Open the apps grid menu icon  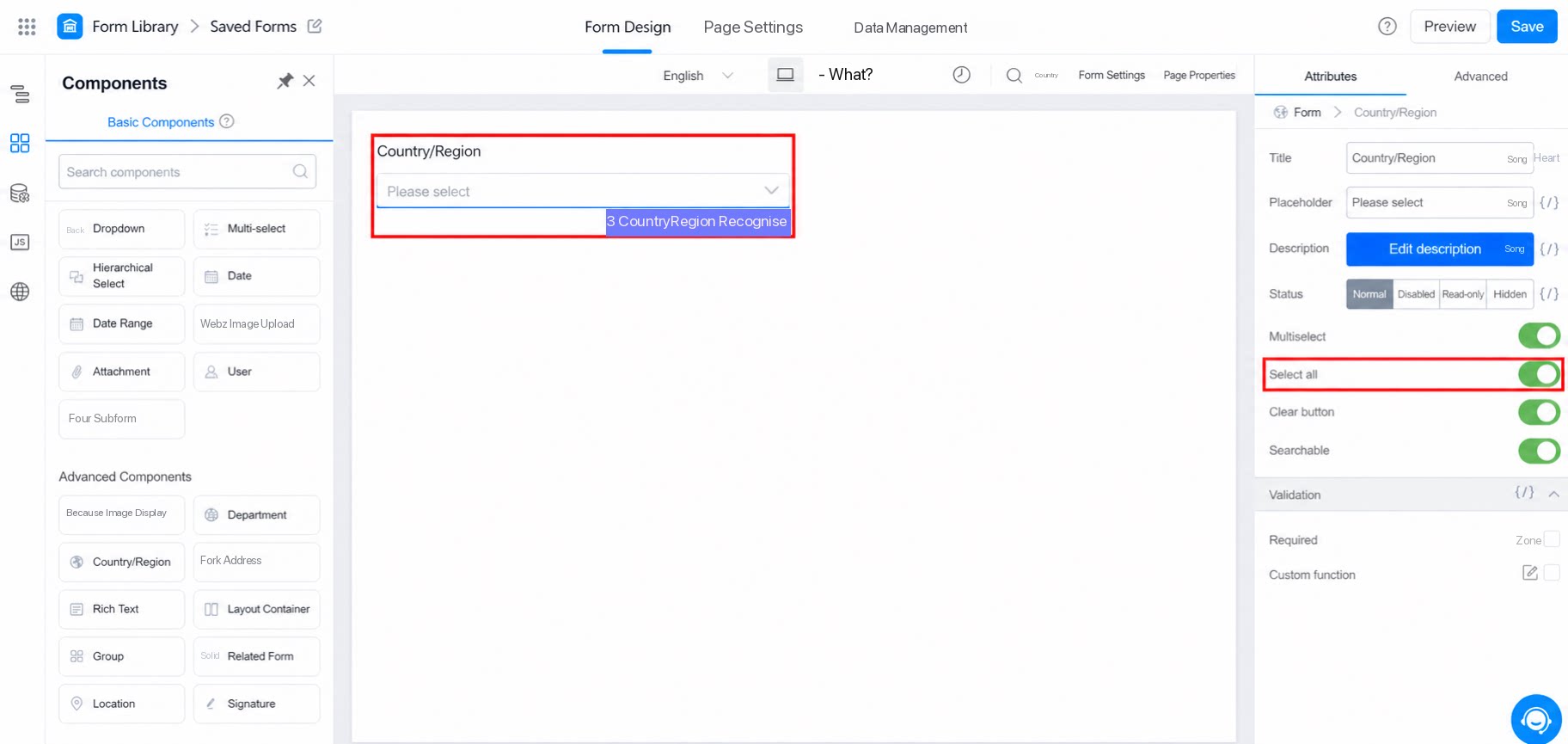27,27
